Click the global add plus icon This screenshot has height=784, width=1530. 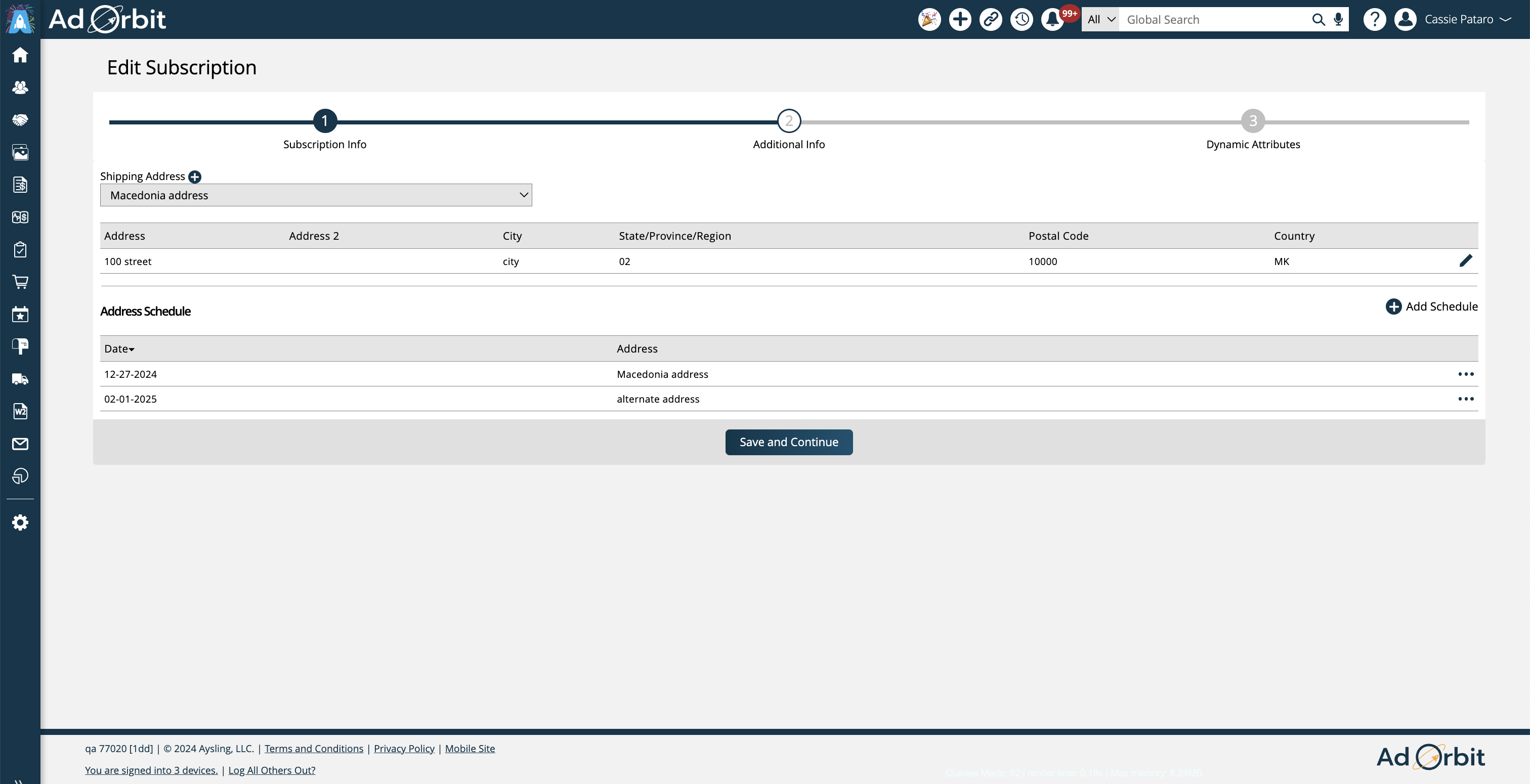960,20
